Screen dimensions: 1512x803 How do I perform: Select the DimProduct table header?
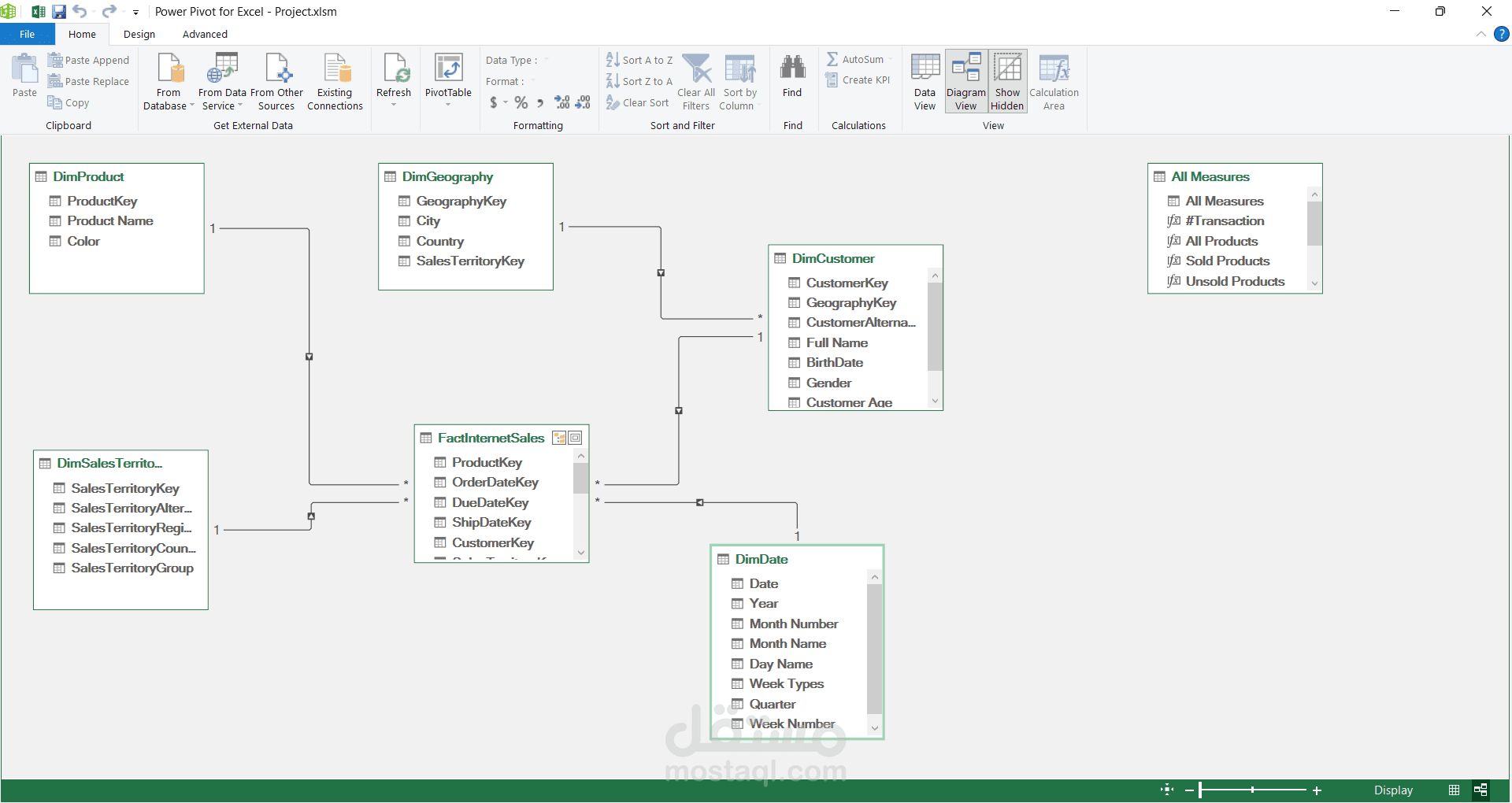117,176
